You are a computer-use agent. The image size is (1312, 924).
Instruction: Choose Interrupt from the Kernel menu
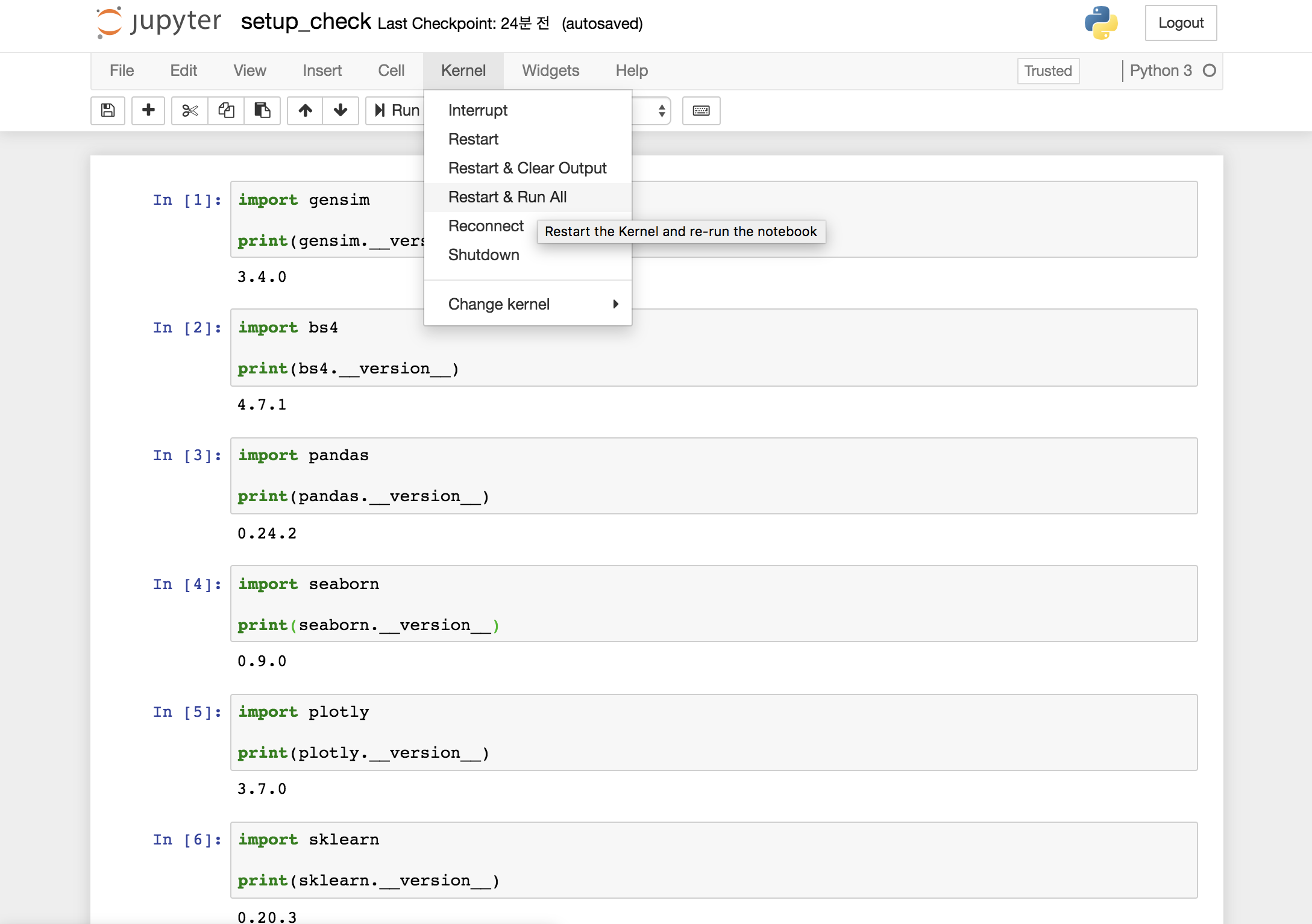click(478, 110)
